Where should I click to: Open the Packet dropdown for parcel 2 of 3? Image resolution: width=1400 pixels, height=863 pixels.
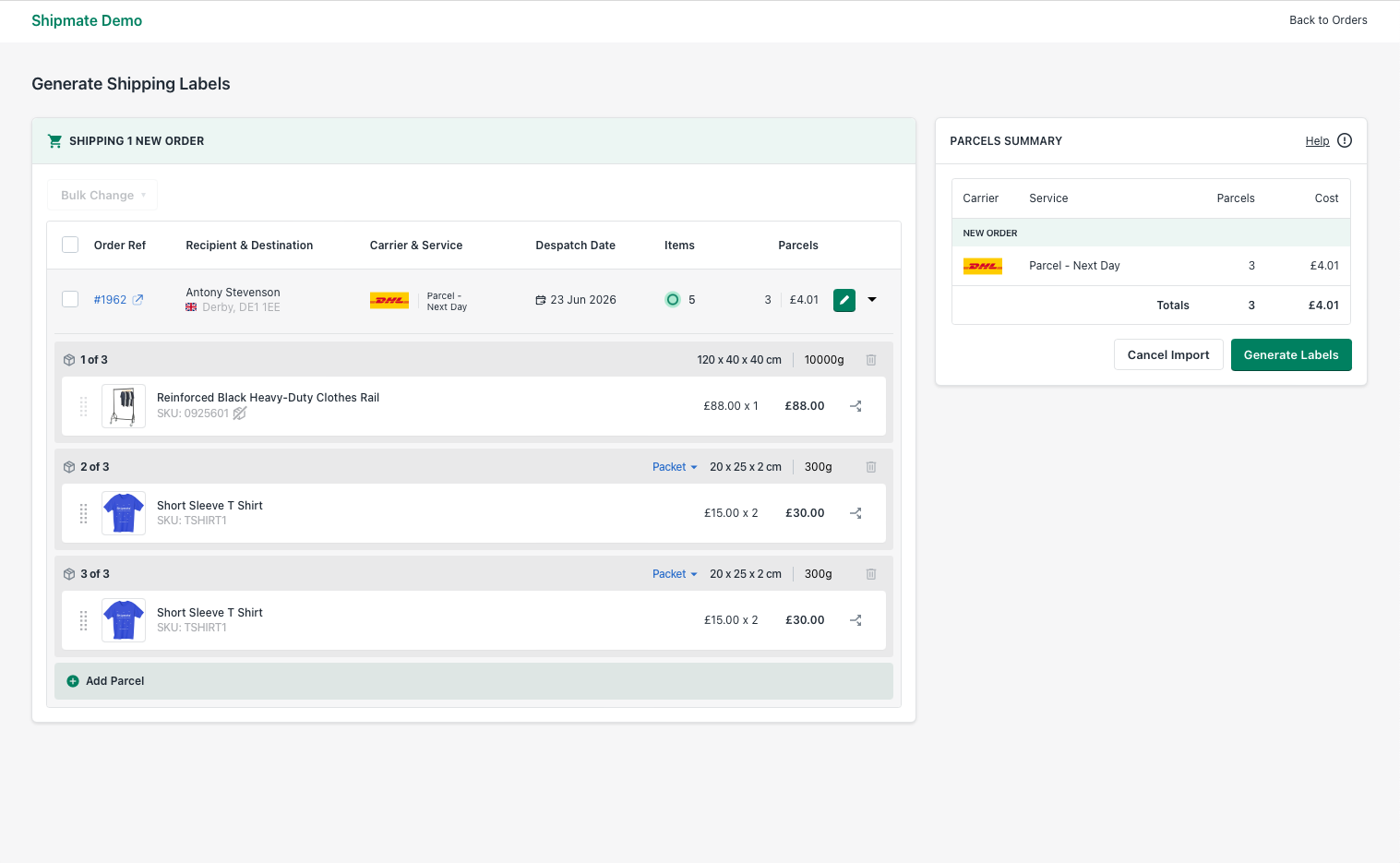(x=675, y=467)
